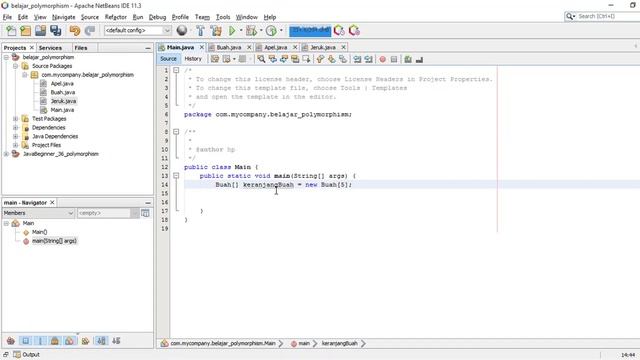Click Find Previous Occurrence editor icon

tap(272, 60)
